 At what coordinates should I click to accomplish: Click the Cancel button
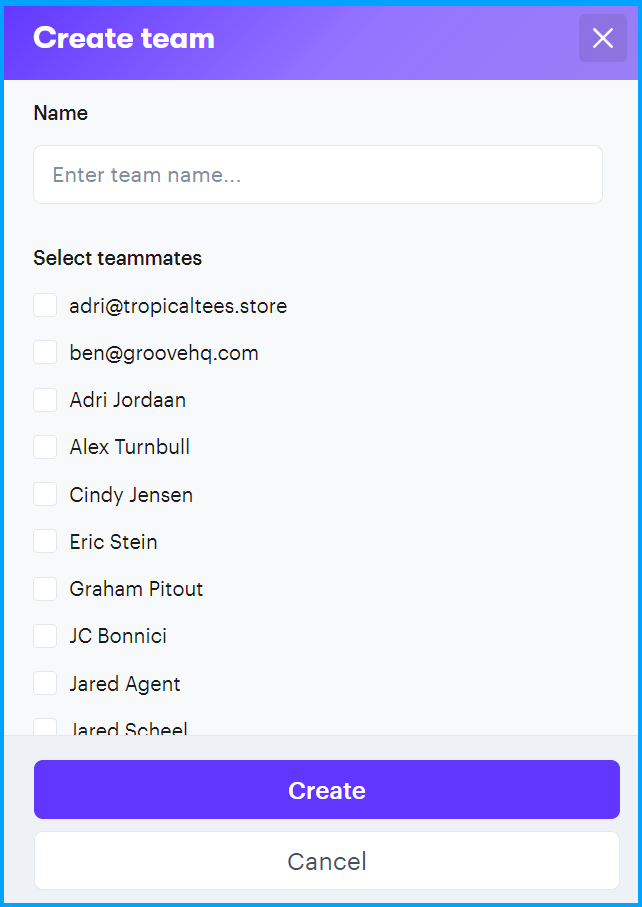point(327,861)
